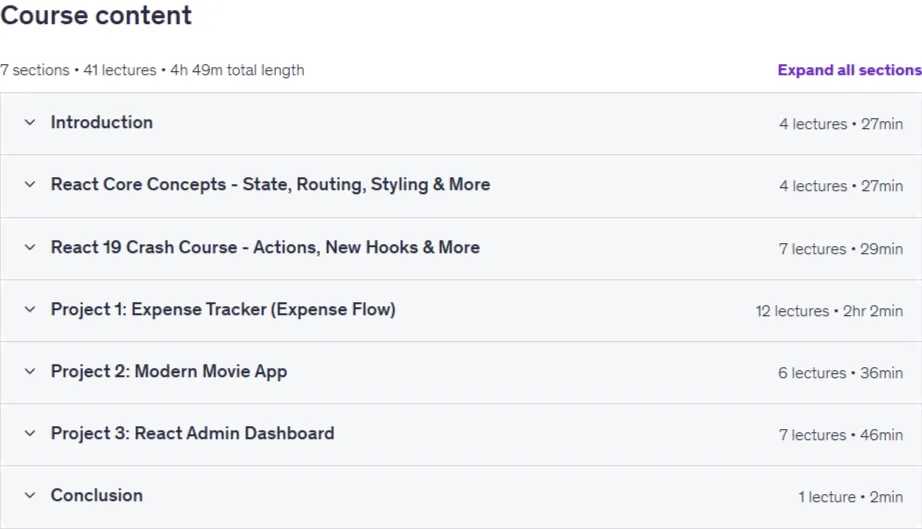
Task: Click the 12 lectures • 2hr 2min label
Action: tap(829, 311)
